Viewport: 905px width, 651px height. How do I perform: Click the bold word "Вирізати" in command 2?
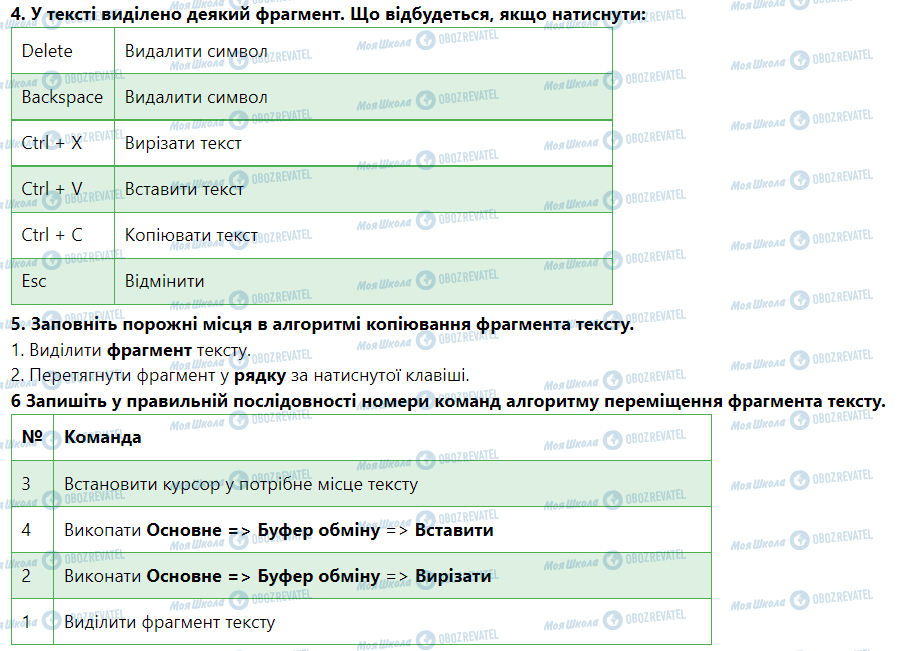[453, 576]
